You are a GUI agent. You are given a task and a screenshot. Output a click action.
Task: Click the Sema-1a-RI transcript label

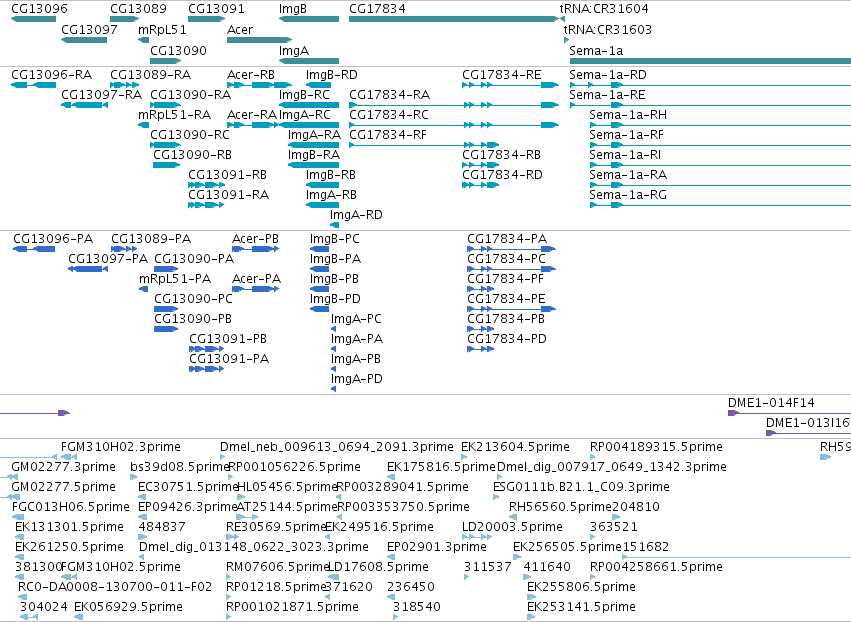coord(625,155)
